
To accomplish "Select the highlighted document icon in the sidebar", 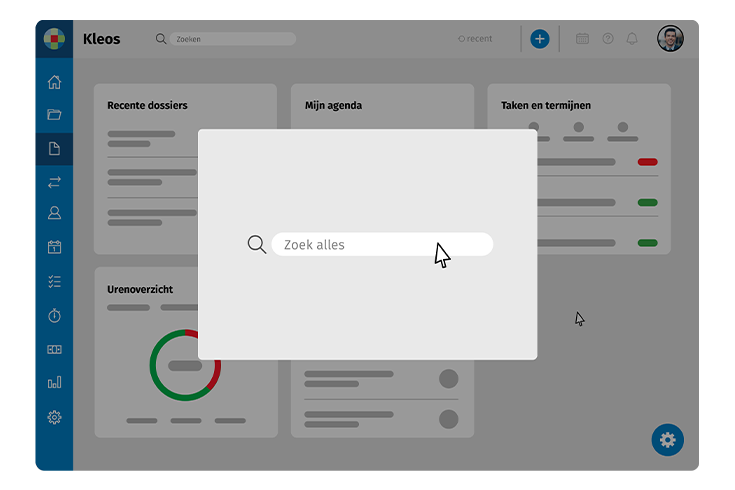I will pyautogui.click(x=54, y=149).
